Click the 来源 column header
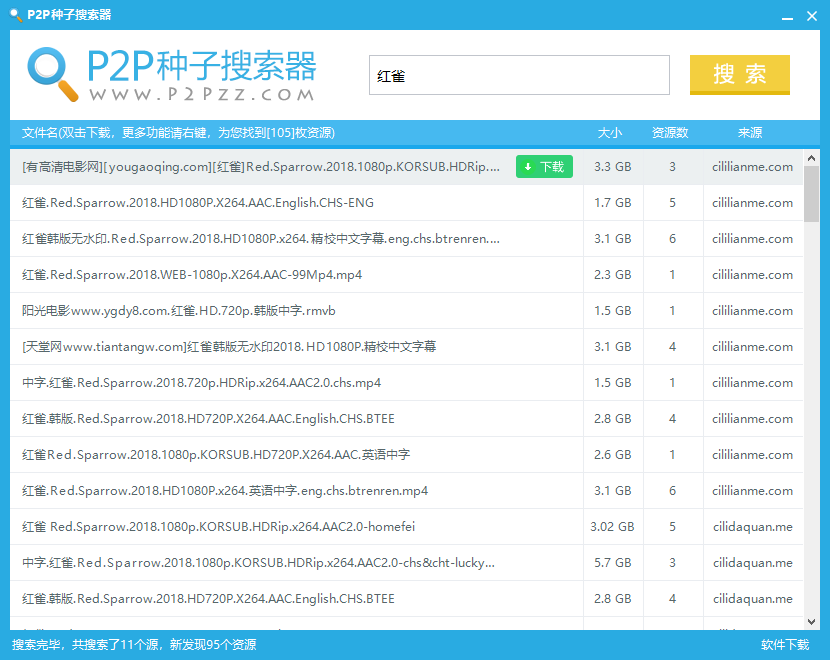Viewport: 830px width, 660px height. (750, 133)
